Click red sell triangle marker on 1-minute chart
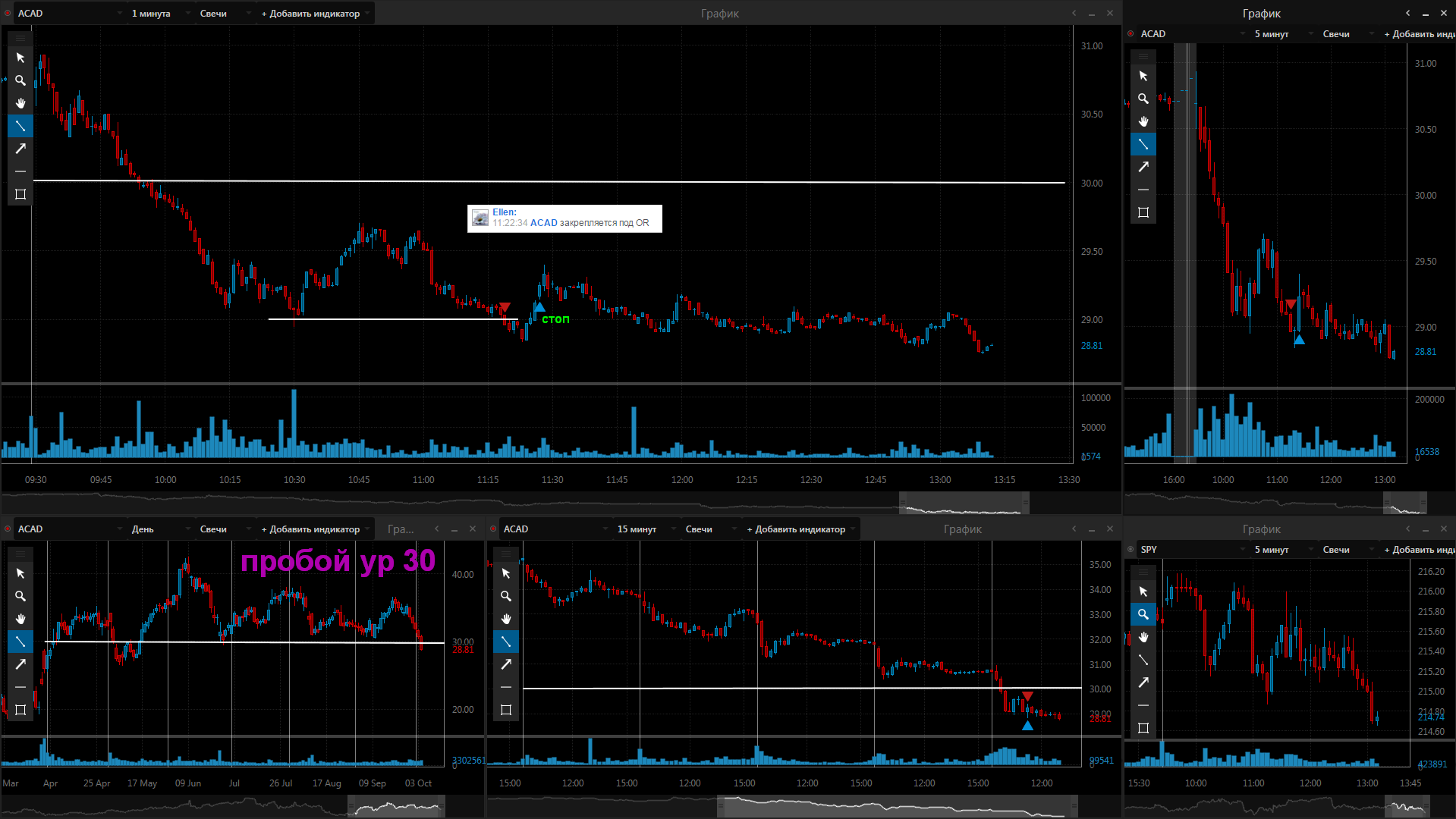The width and height of the screenshot is (1456, 819). 505,307
